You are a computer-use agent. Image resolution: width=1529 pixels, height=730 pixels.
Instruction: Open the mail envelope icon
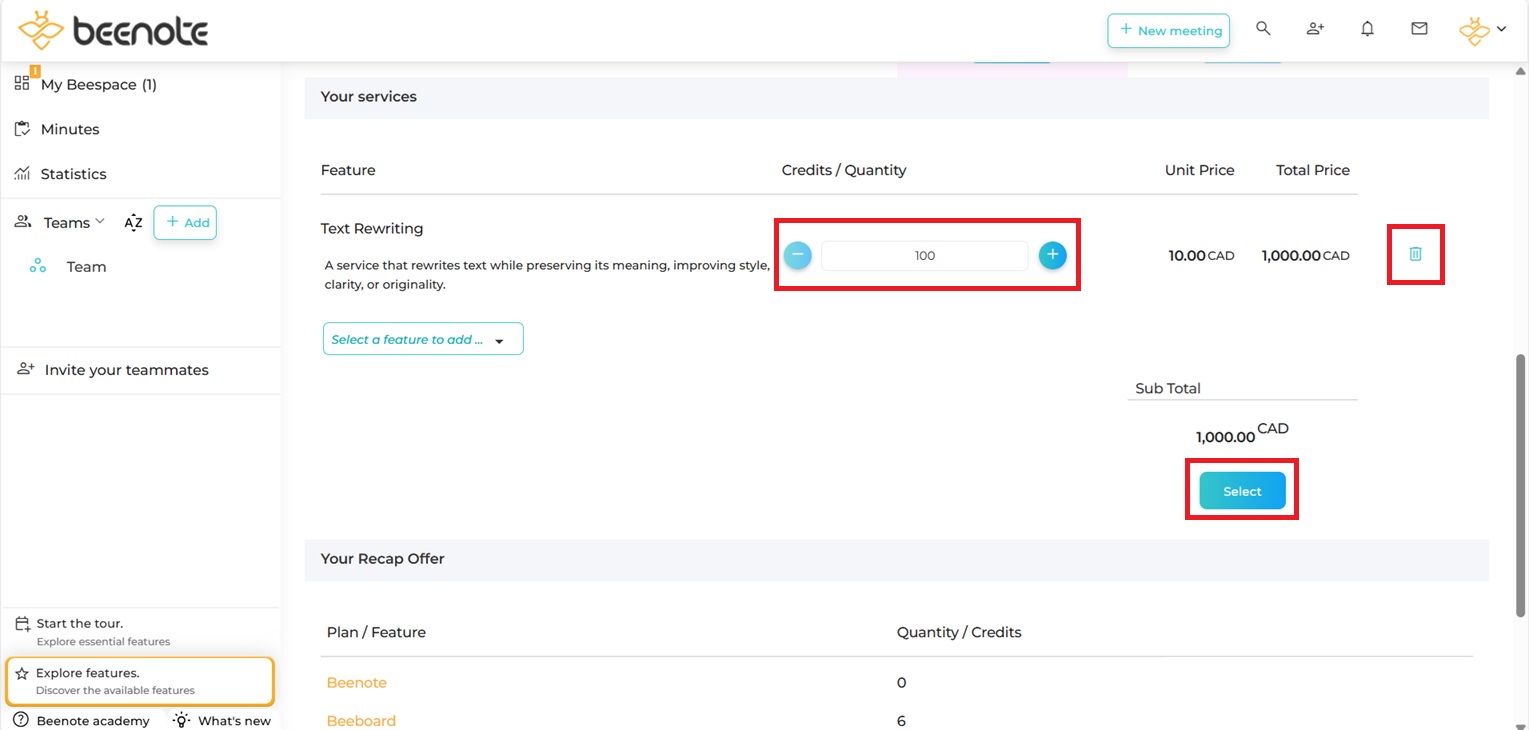tap(1419, 29)
